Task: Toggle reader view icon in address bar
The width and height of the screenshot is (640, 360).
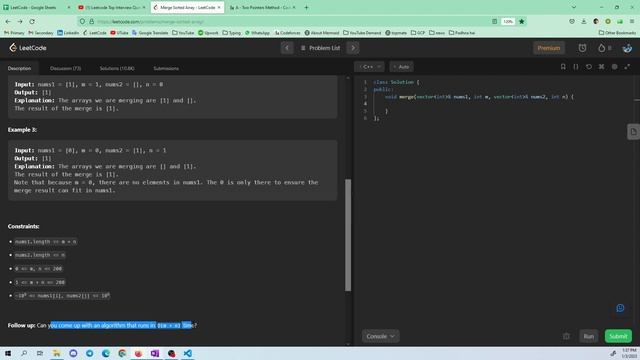Action: click(x=494, y=21)
